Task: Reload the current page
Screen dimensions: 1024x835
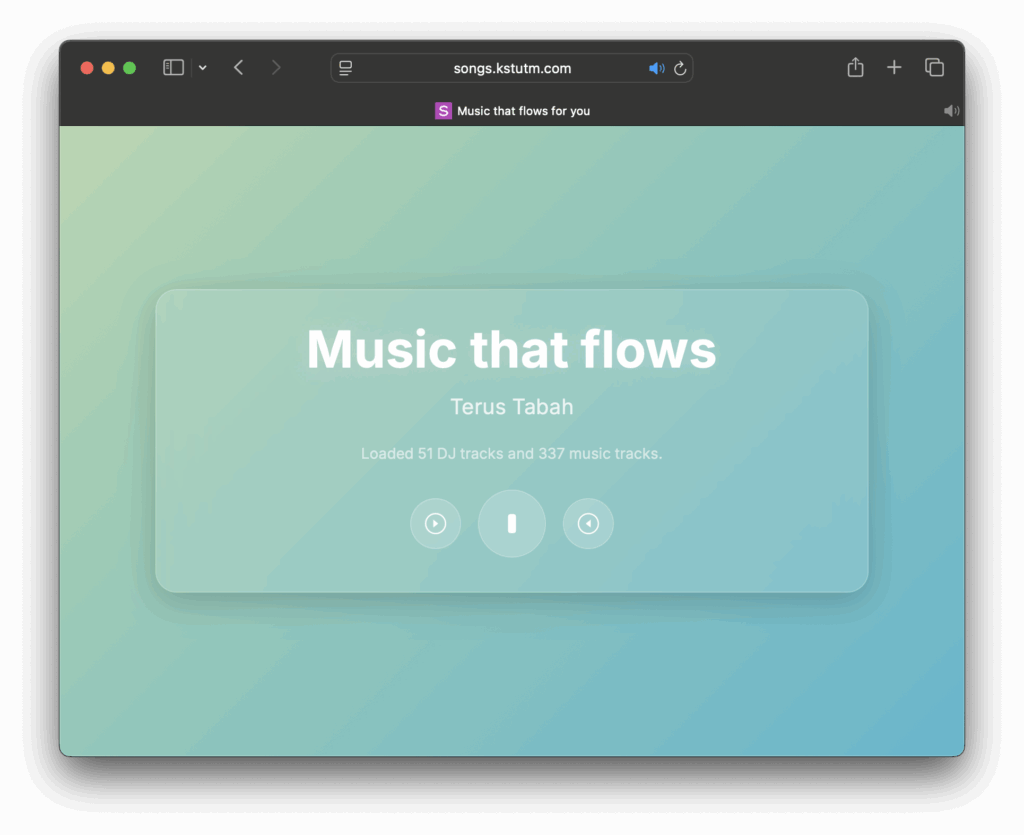Action: tap(680, 68)
